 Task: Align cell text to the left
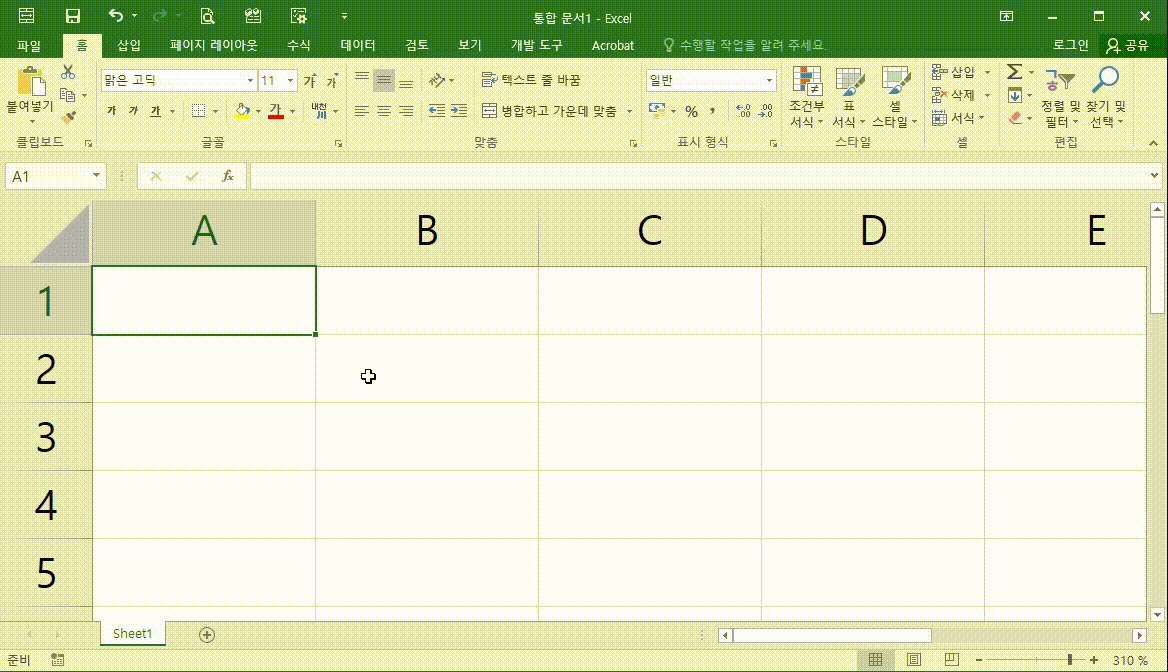[x=361, y=111]
